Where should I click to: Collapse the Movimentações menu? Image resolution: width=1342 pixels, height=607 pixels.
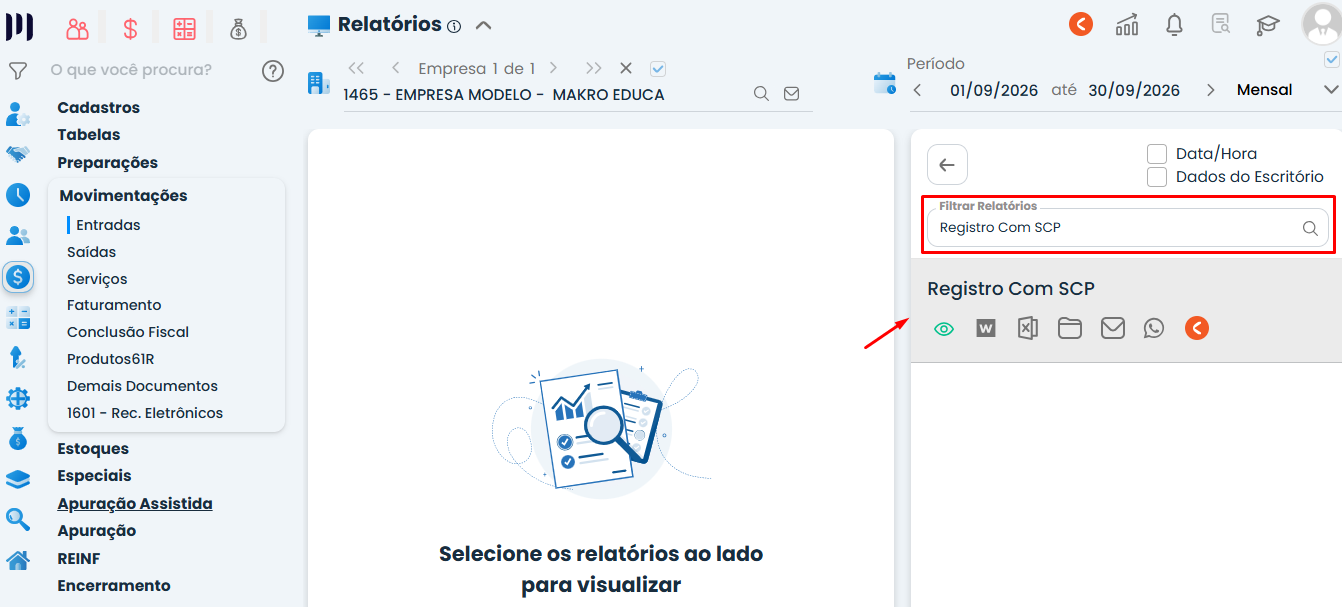tap(123, 196)
